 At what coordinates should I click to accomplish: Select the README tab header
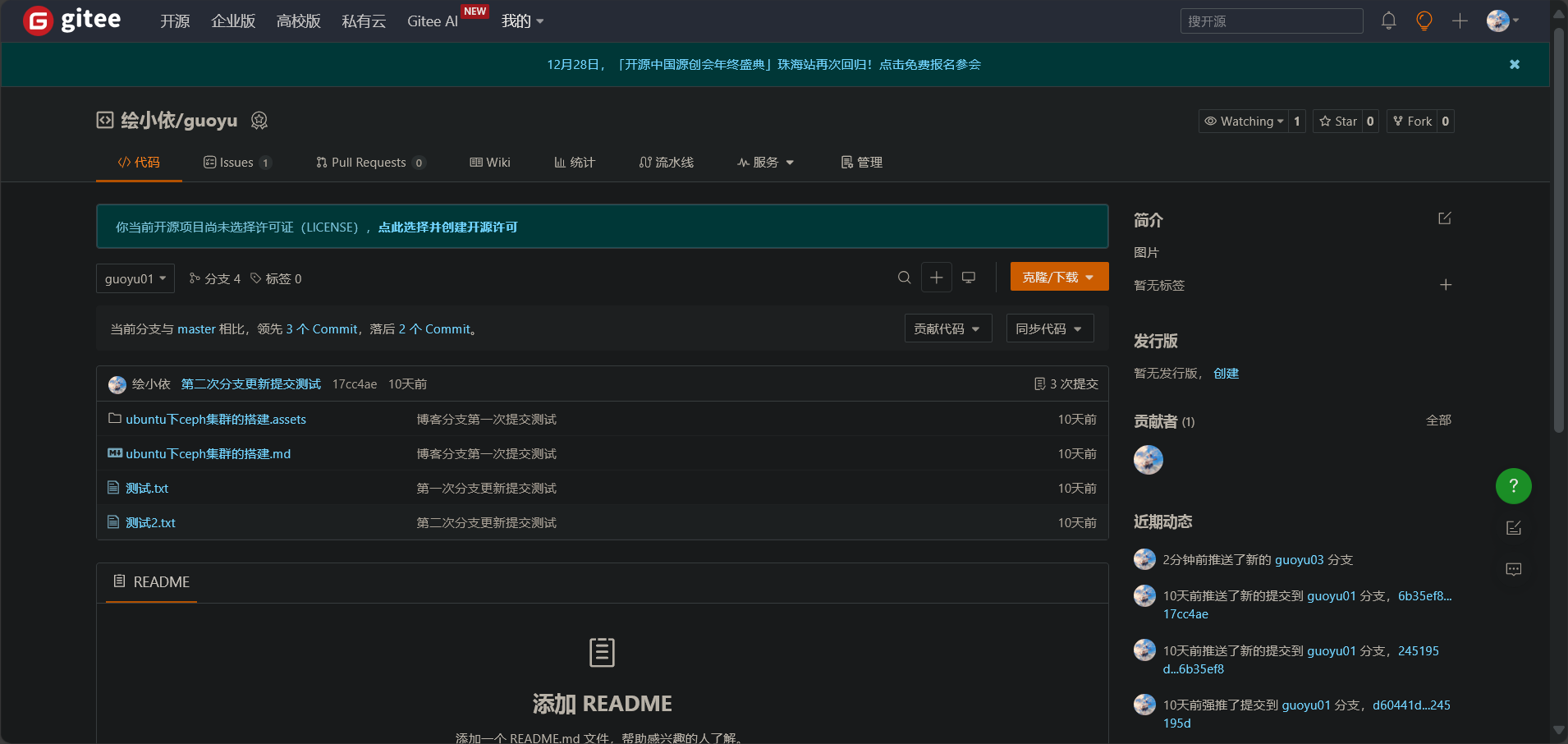(x=151, y=581)
